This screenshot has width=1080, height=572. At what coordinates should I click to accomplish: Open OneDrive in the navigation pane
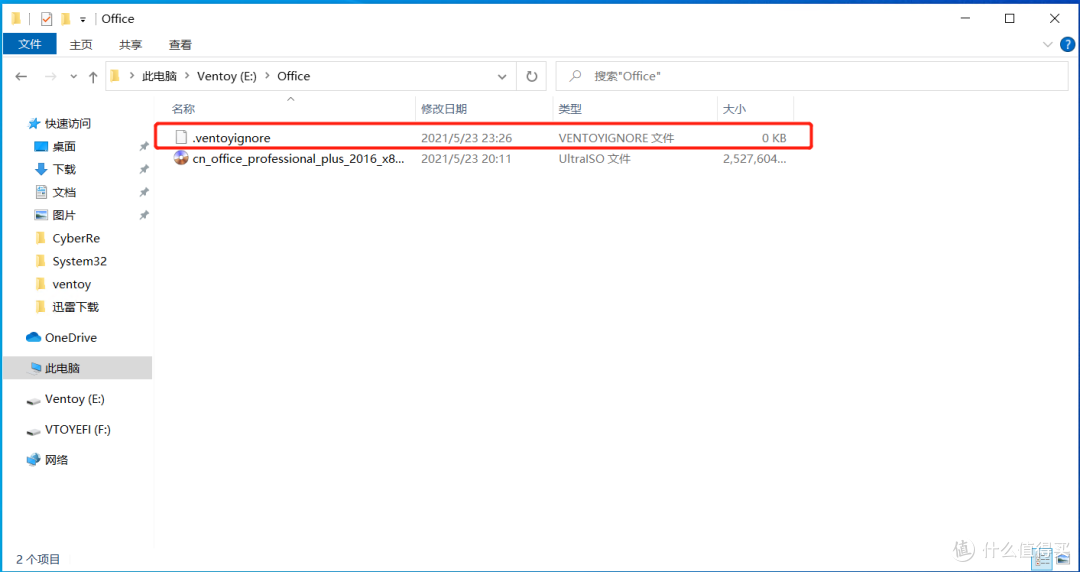pos(70,338)
